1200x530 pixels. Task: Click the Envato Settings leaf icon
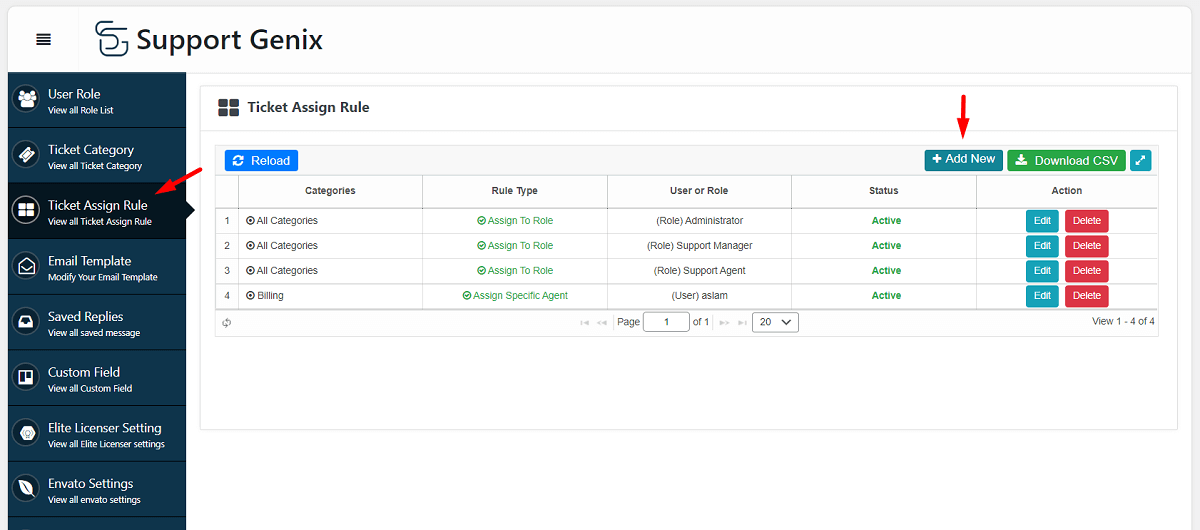point(26,488)
